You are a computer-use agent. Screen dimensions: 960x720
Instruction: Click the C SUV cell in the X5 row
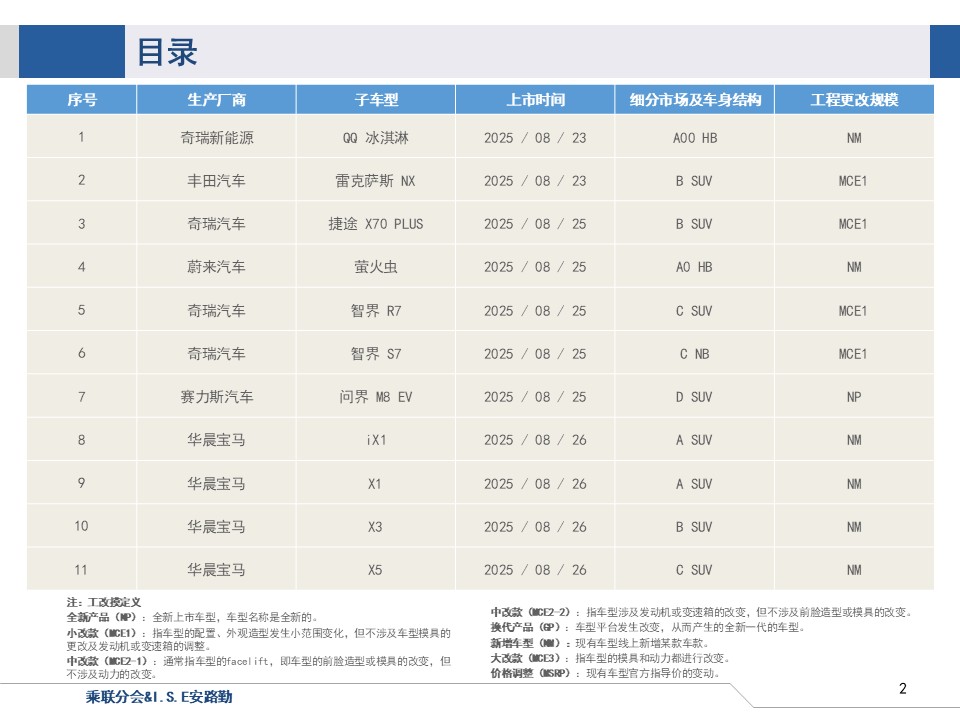point(695,570)
